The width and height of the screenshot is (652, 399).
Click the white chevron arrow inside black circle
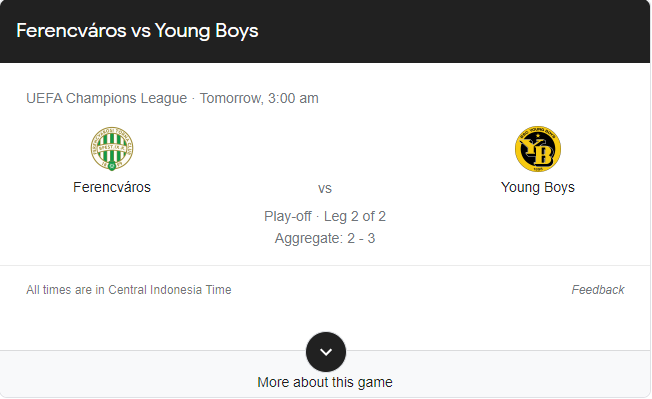[x=326, y=352]
